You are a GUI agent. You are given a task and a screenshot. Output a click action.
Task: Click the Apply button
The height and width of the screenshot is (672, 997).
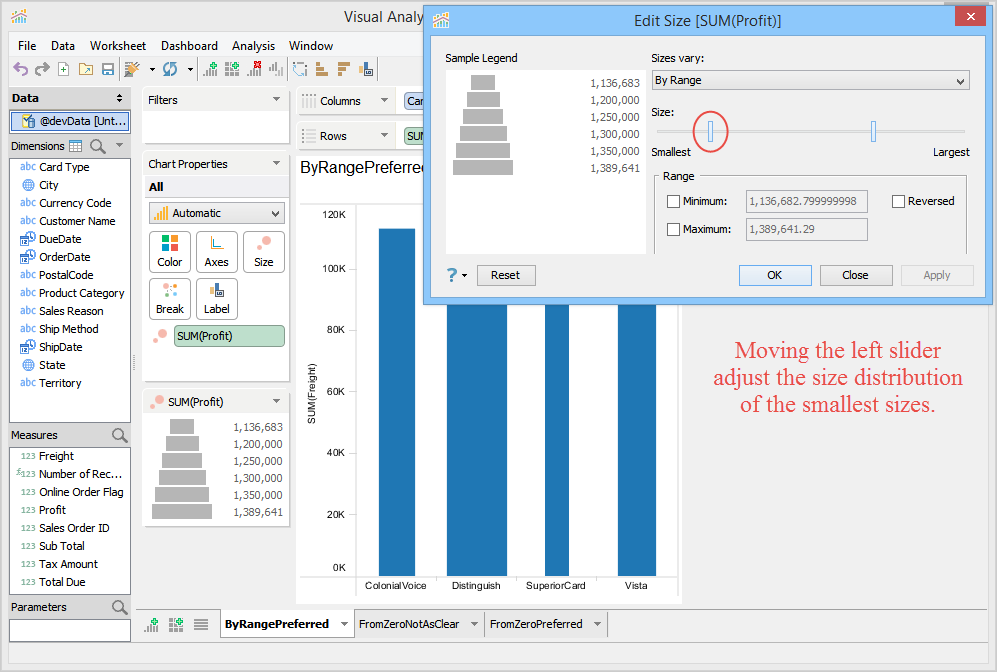pyautogui.click(x=937, y=275)
